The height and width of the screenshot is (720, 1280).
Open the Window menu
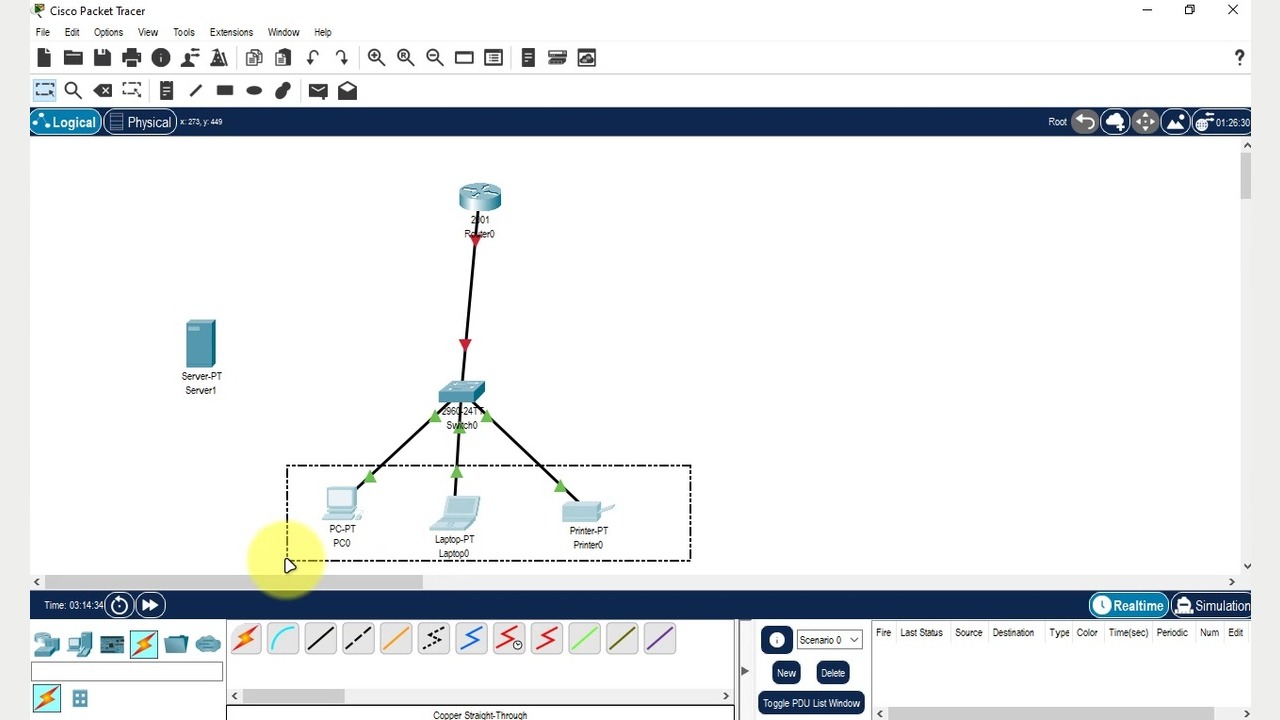[283, 32]
